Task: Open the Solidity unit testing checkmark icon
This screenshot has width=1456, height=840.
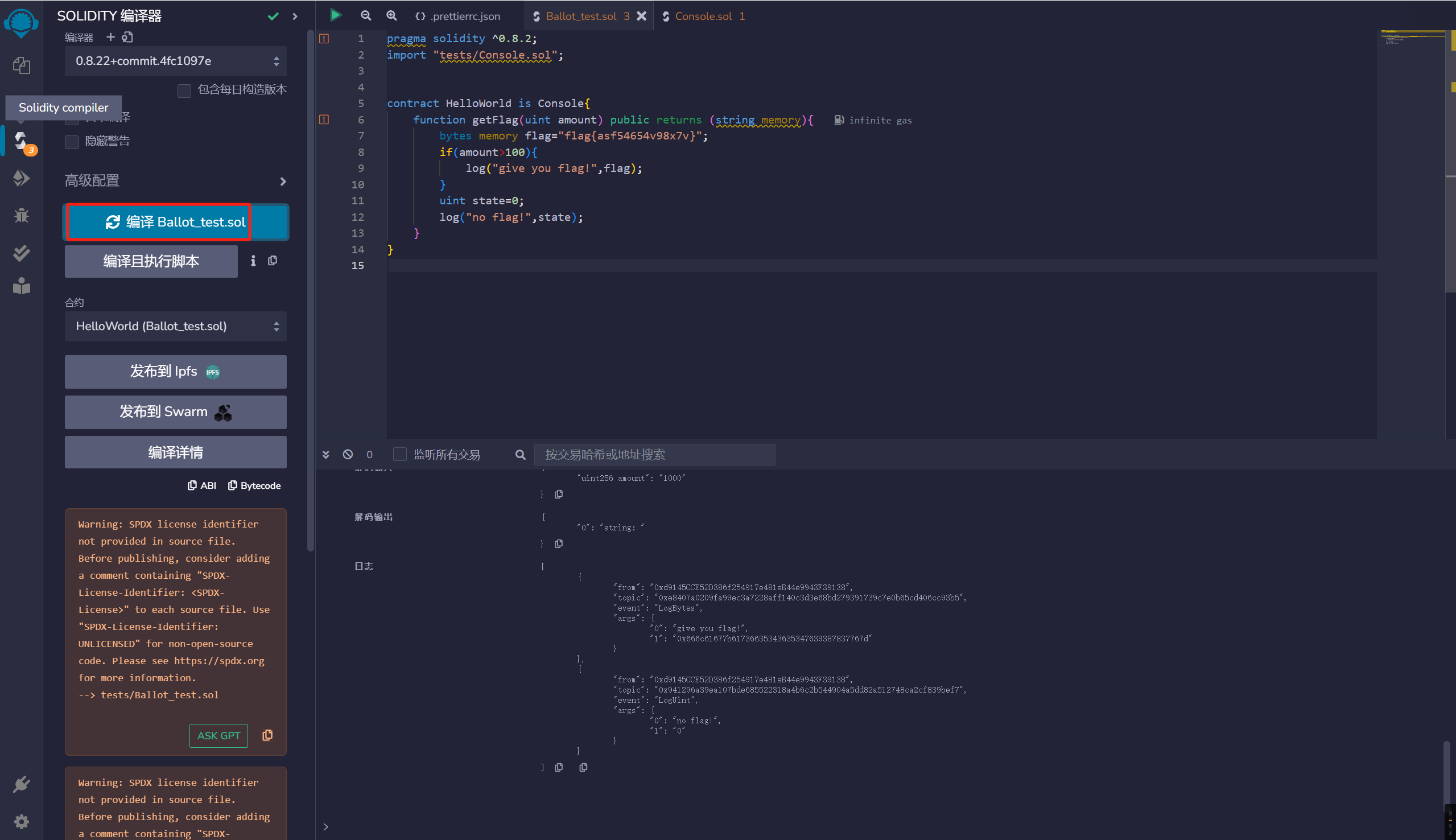Action: point(21,252)
